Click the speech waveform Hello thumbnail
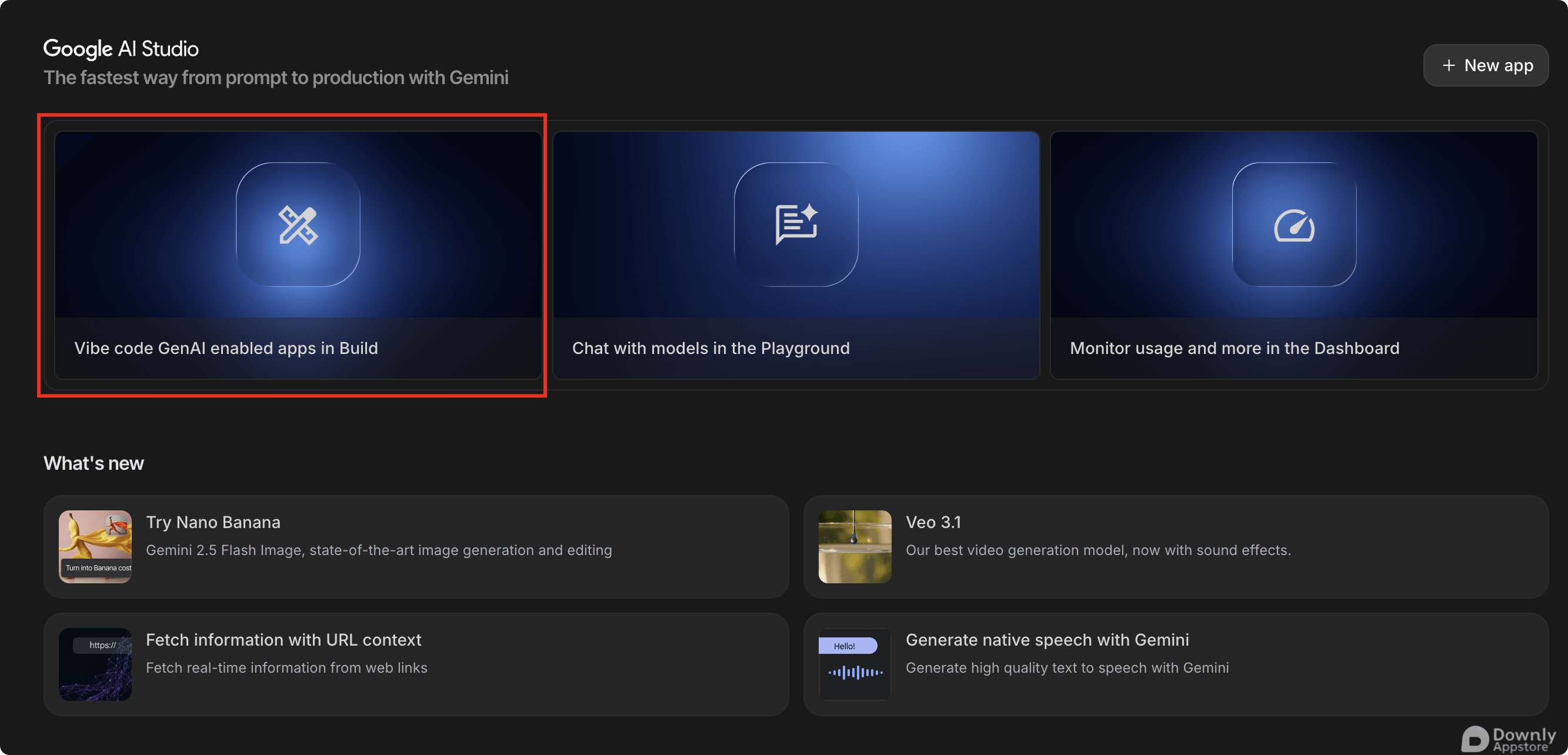This screenshot has width=1568, height=755. (x=855, y=664)
